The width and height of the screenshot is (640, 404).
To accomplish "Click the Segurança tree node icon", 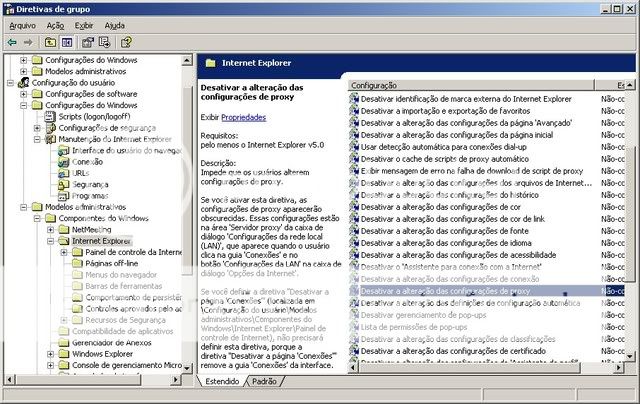I will pos(63,185).
